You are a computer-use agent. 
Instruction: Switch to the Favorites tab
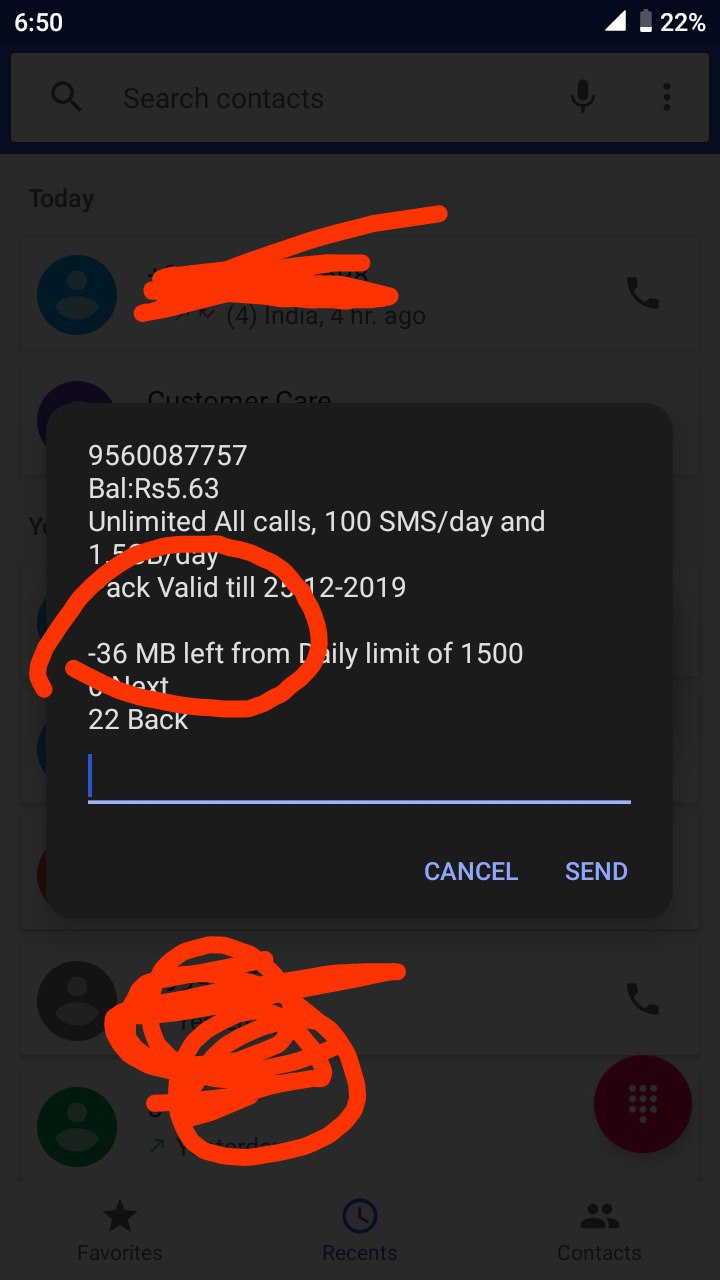[120, 1232]
